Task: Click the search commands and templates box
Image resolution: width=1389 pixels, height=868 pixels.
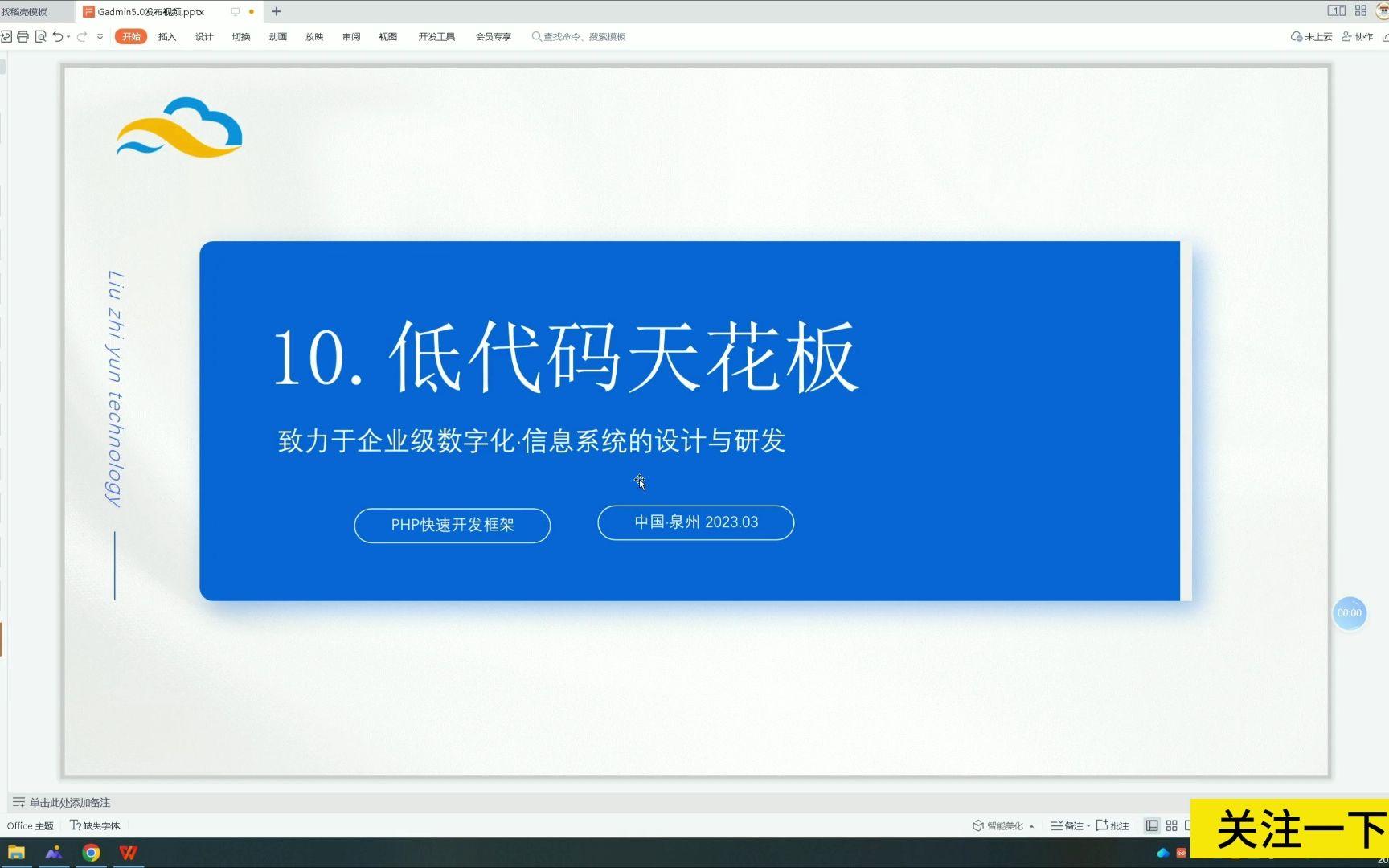Action: click(x=579, y=36)
